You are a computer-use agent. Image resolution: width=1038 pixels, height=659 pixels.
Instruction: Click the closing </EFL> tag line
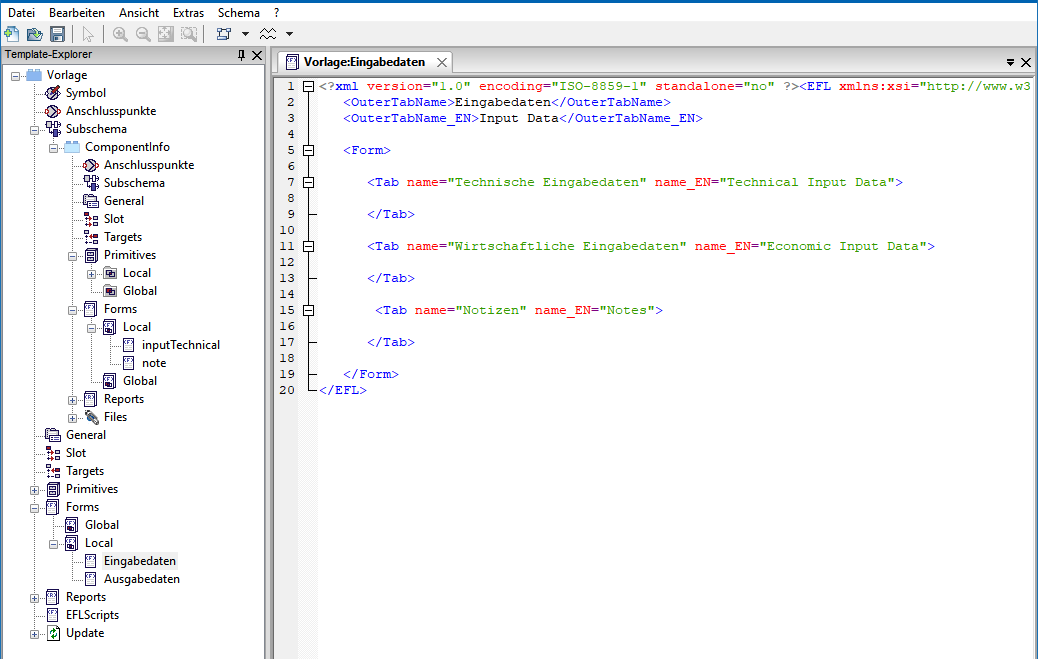pyautogui.click(x=343, y=390)
